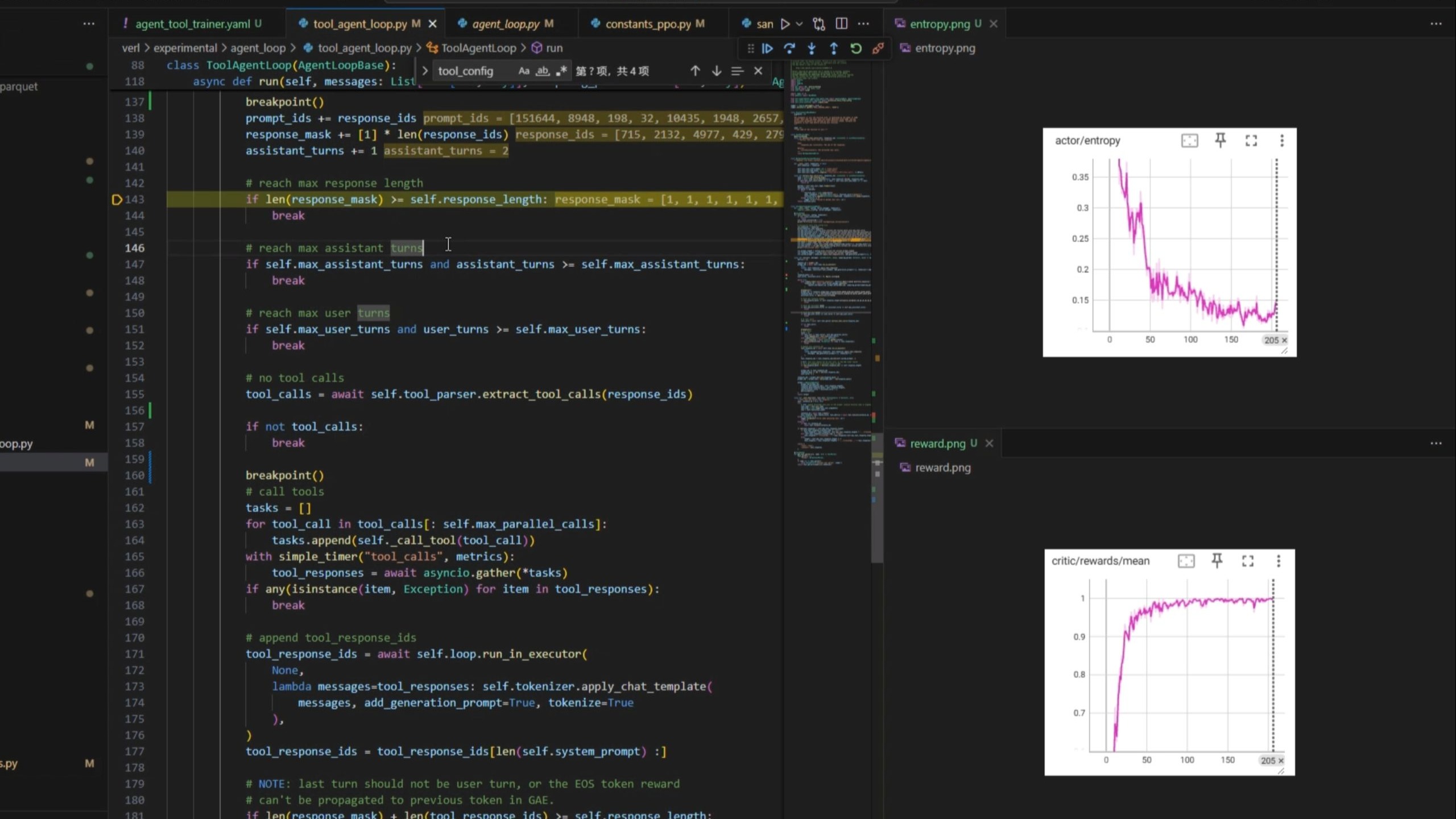Open the critic/rewards/mean chart options menu

click(x=1279, y=561)
